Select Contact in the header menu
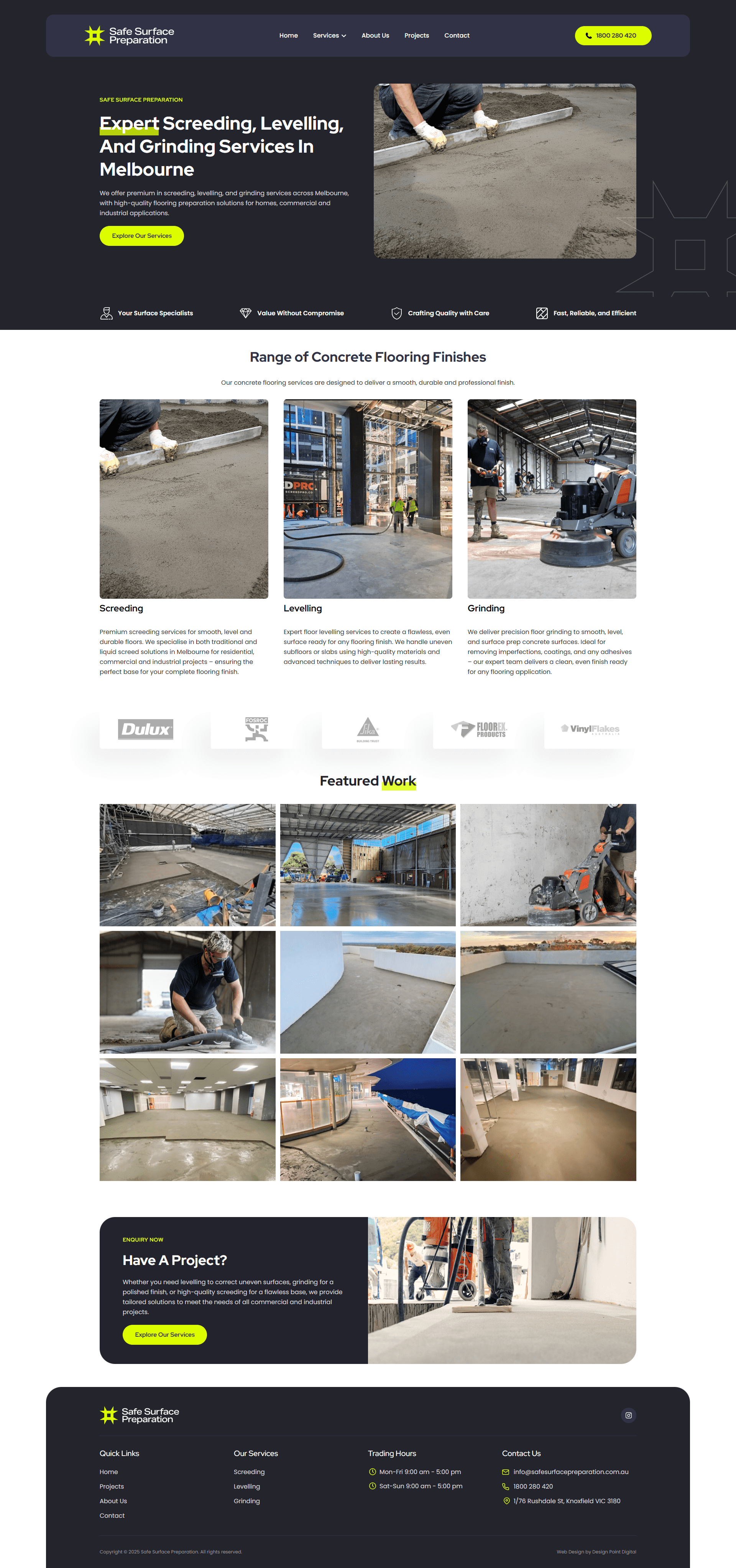The width and height of the screenshot is (736, 1568). (x=457, y=35)
